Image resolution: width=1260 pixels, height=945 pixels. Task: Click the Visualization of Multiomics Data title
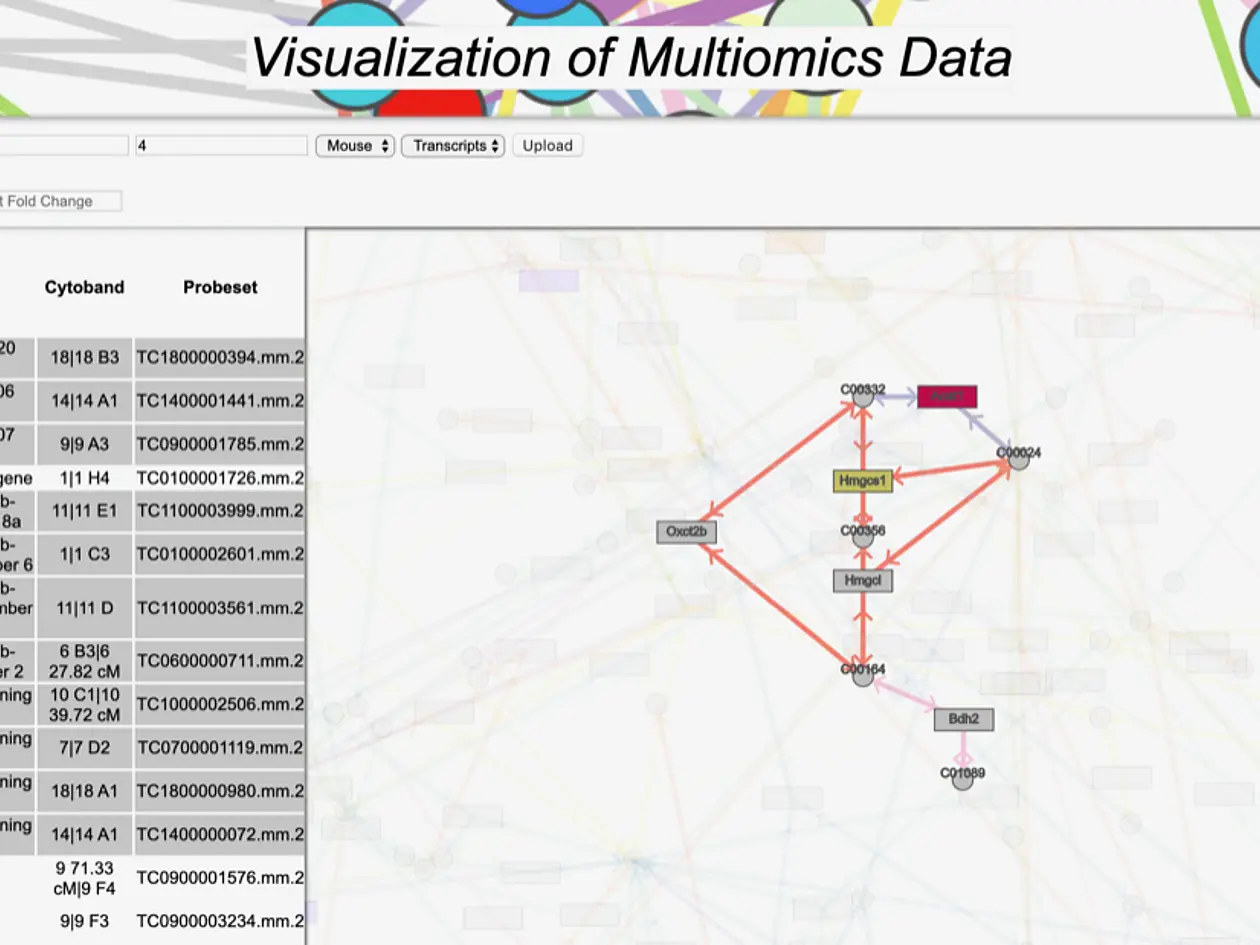630,58
